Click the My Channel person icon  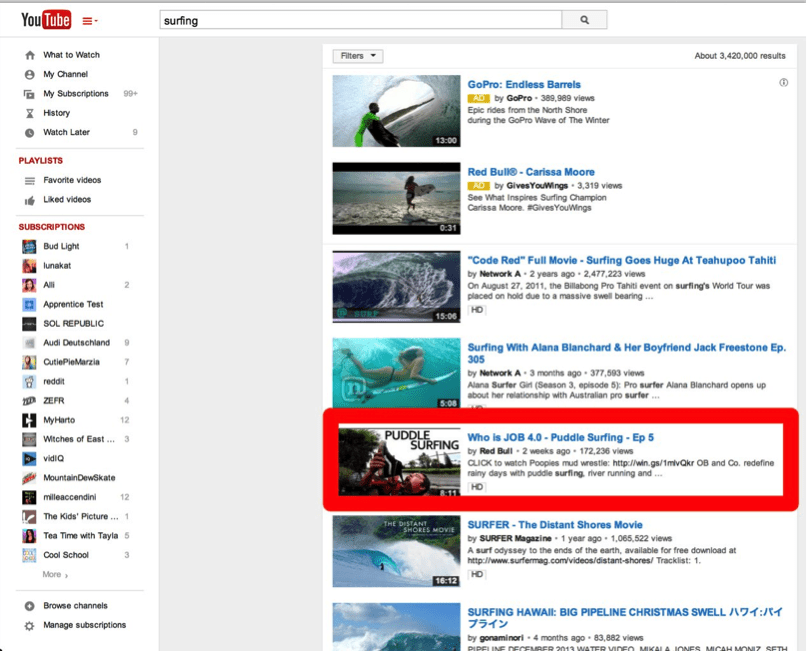coord(30,75)
